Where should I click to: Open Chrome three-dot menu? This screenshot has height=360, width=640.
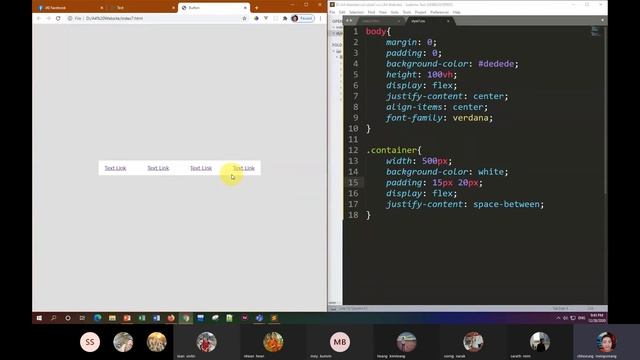(x=320, y=18)
